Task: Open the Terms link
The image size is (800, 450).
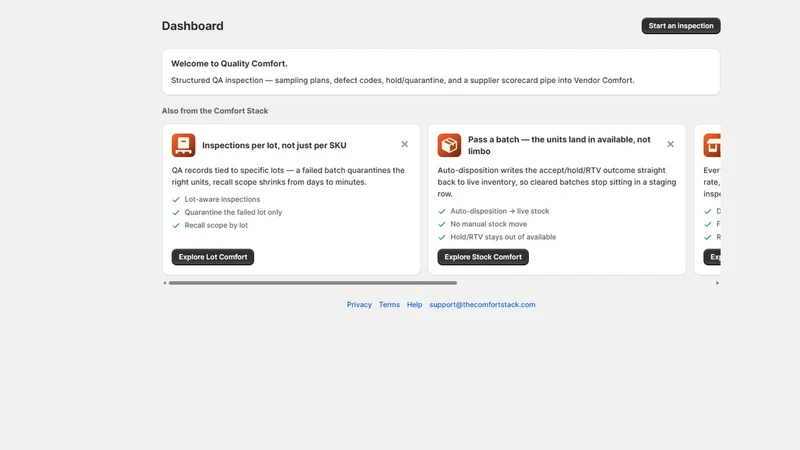Action: tap(389, 305)
